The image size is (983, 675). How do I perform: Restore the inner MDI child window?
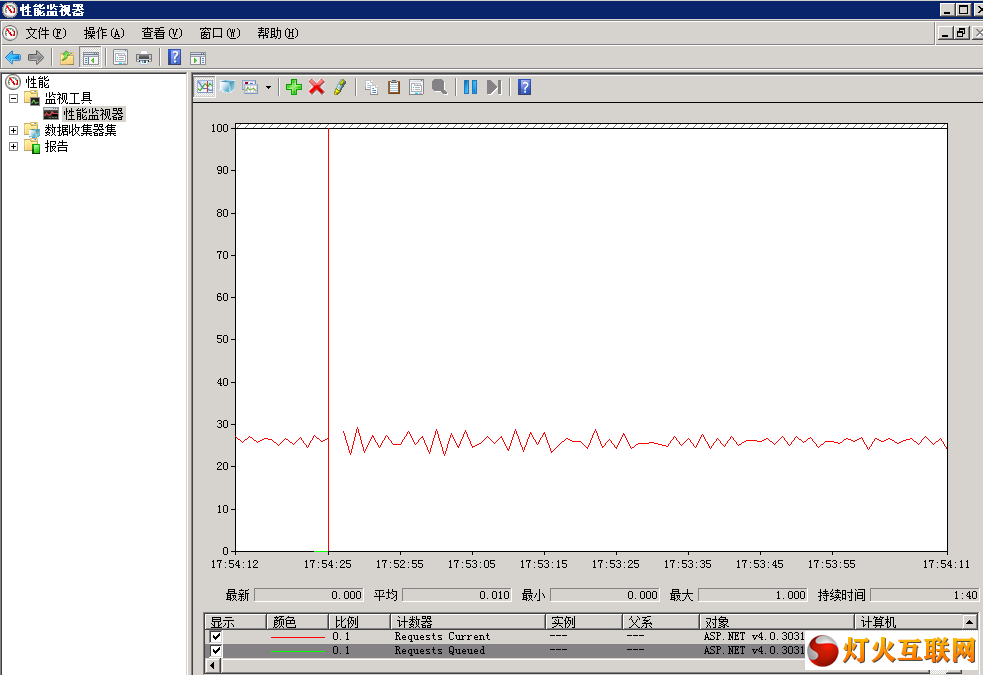point(961,33)
